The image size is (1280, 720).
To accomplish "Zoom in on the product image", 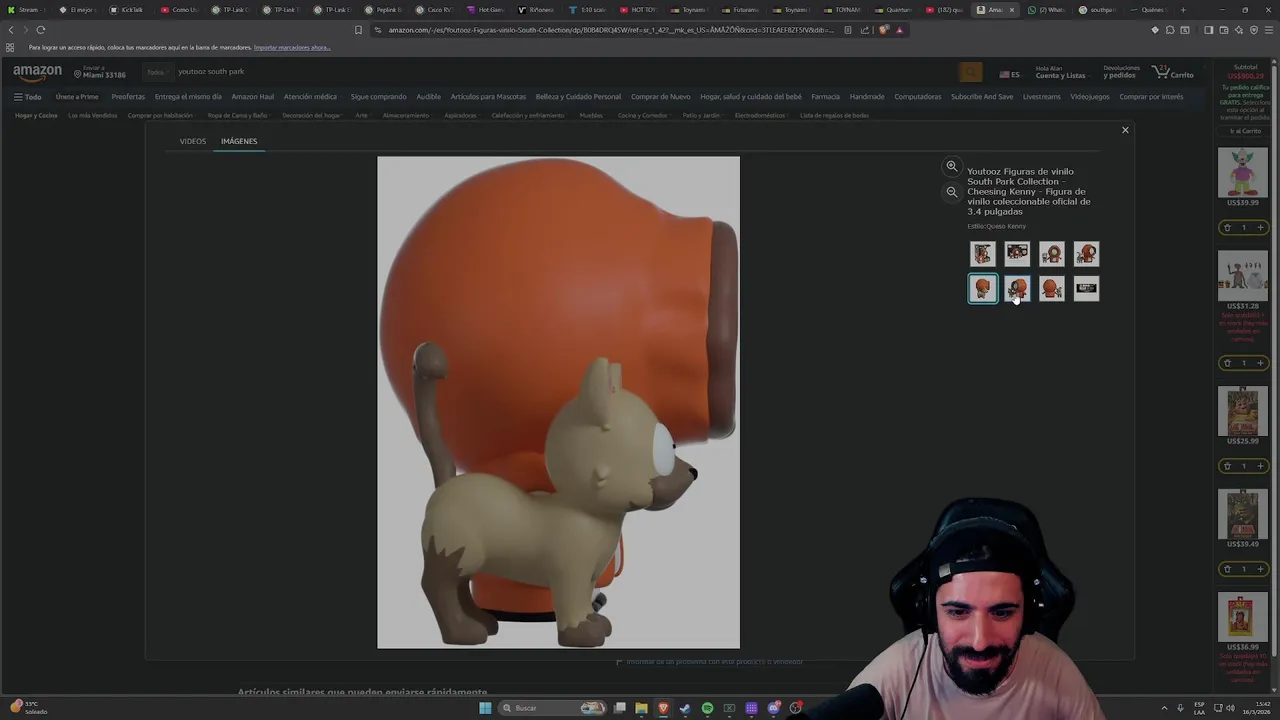I will pos(952,166).
